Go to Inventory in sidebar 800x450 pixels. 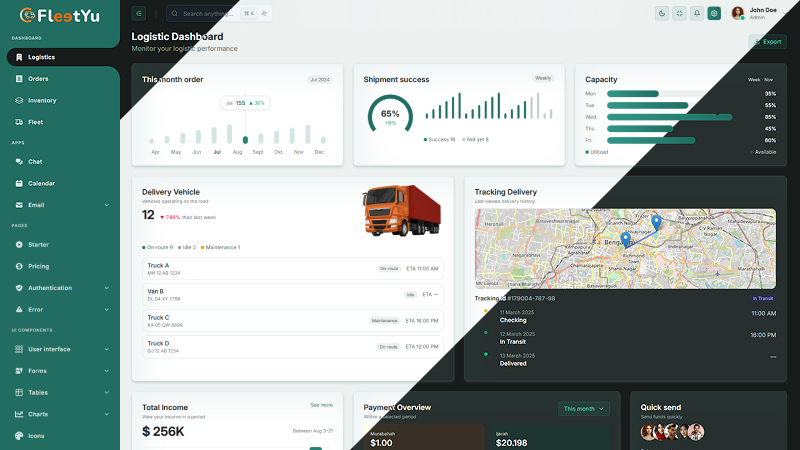tap(42, 100)
